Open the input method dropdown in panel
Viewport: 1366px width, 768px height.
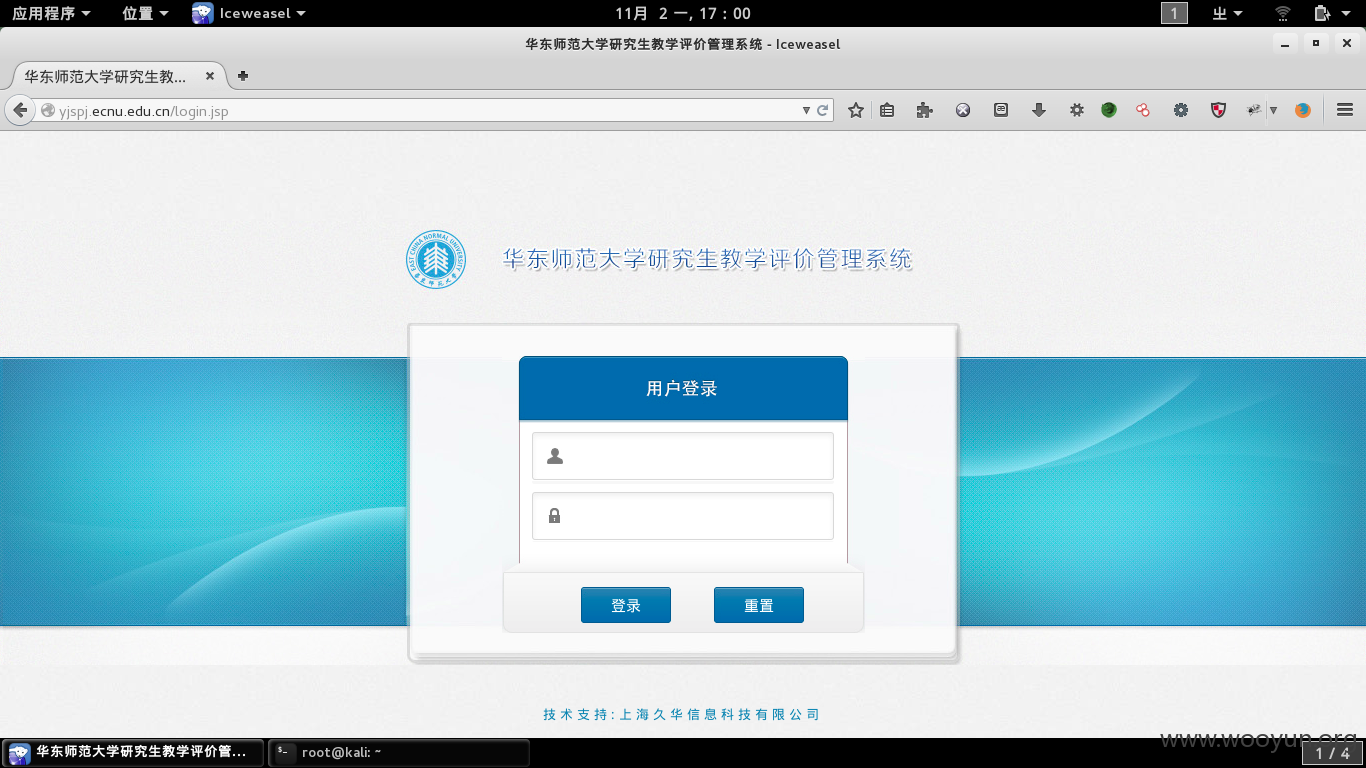coord(1228,13)
